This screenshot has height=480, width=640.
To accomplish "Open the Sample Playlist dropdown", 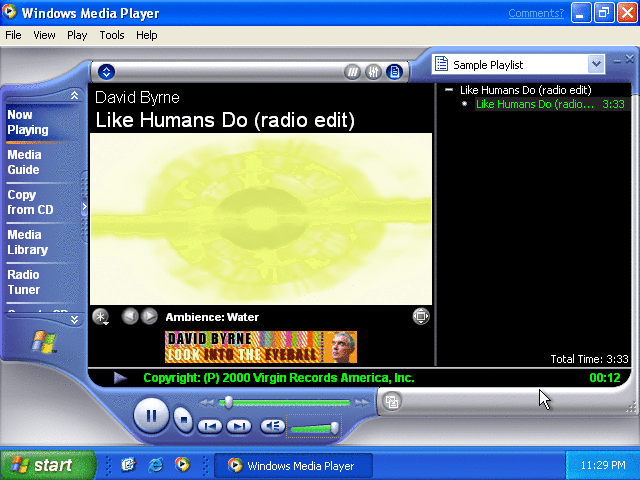I will point(596,64).
